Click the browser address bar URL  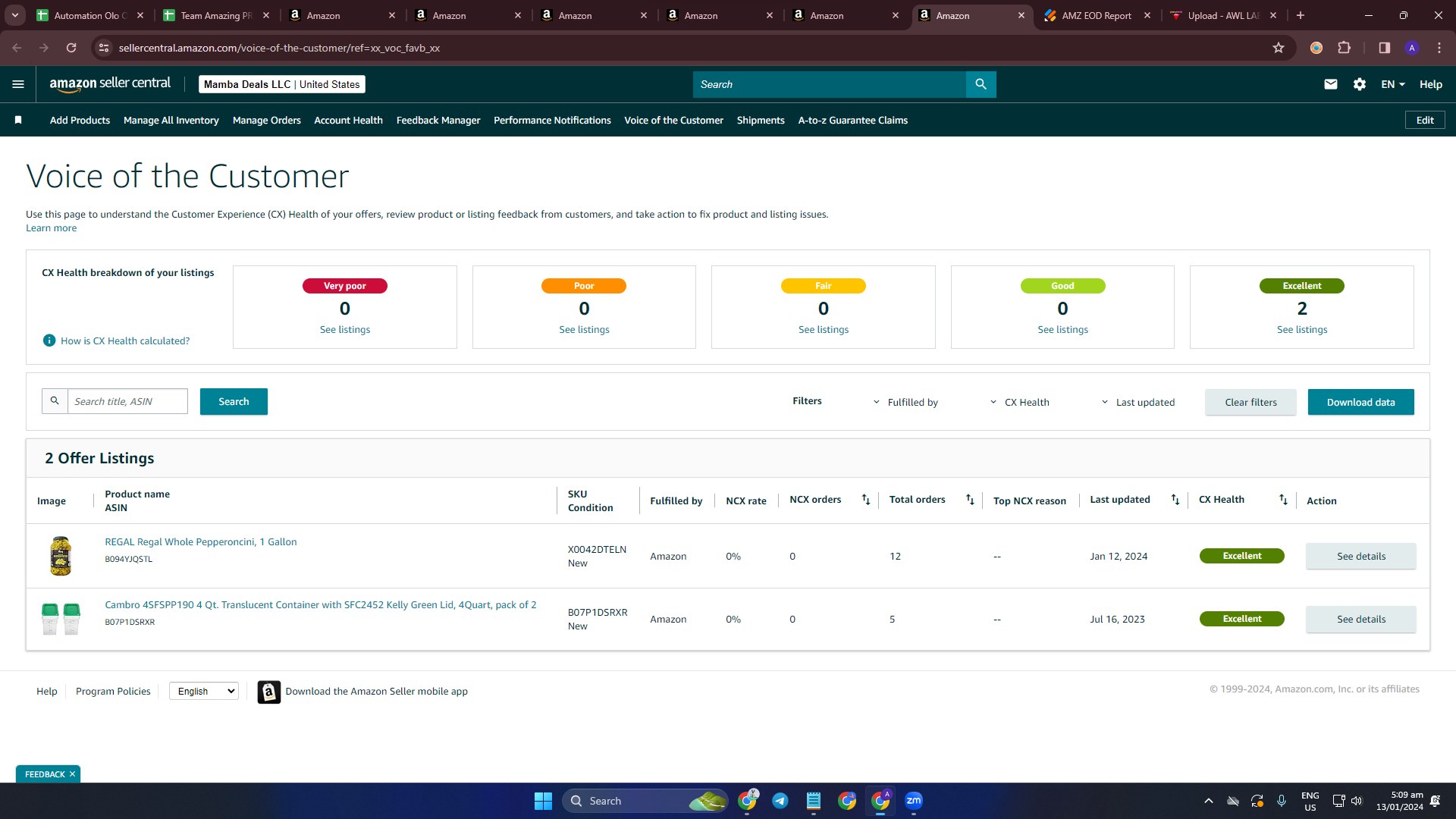tap(279, 48)
